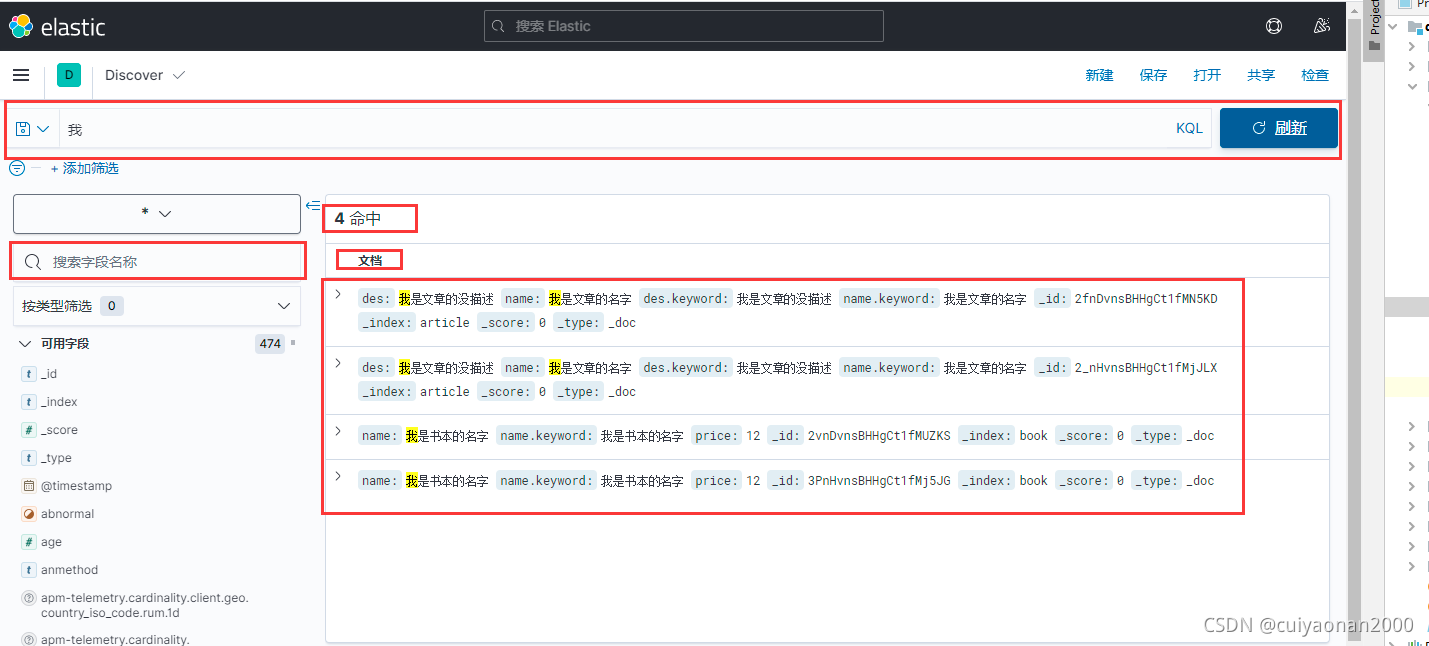Focus the 搜索字段名称 field search input
This screenshot has width=1429, height=646.
click(x=158, y=262)
